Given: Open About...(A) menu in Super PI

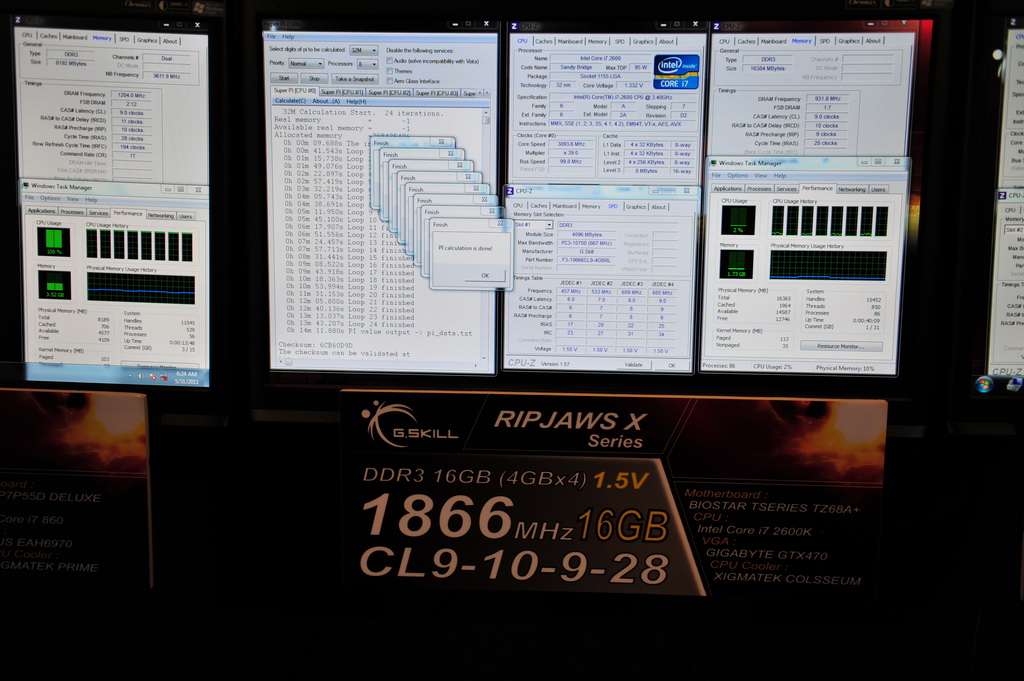Looking at the screenshot, I should point(326,101).
